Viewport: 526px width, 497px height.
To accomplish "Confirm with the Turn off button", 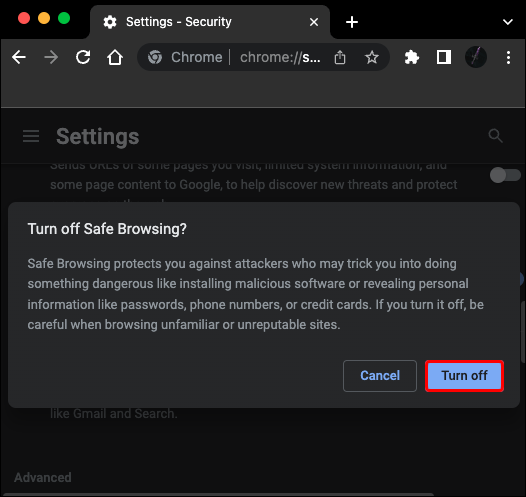I will (x=464, y=376).
